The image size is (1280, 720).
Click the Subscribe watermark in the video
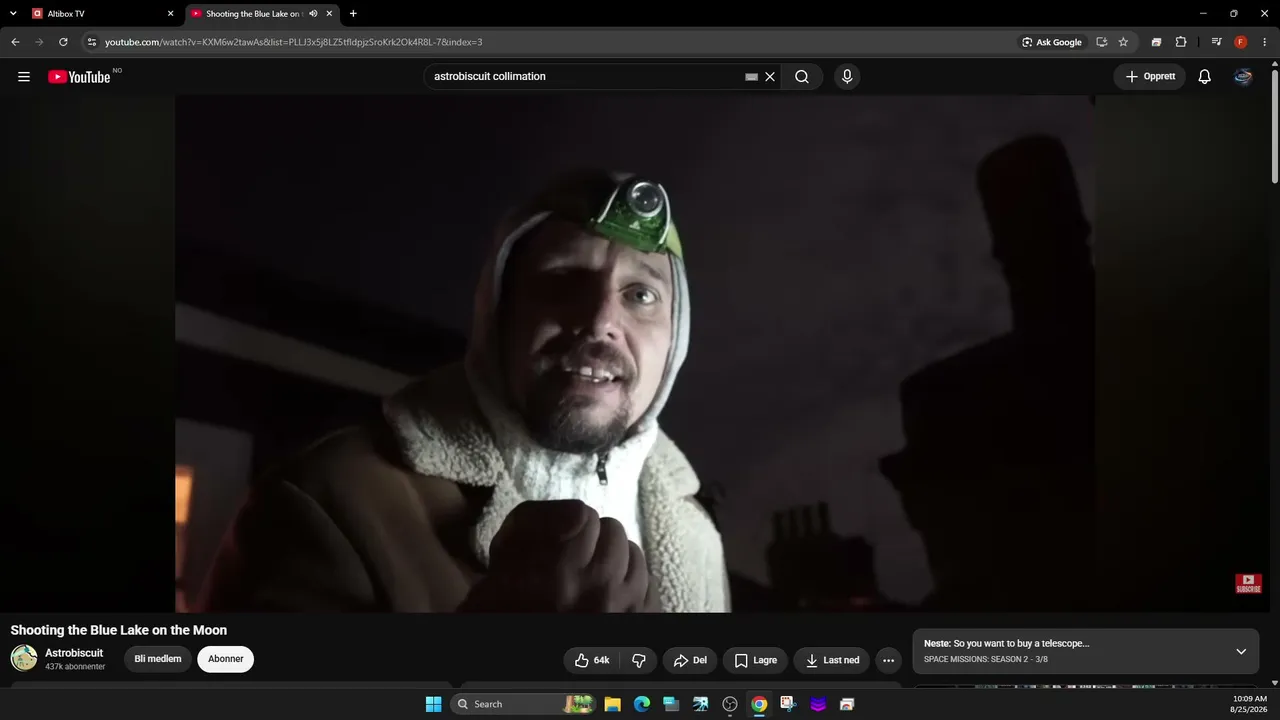click(1248, 583)
